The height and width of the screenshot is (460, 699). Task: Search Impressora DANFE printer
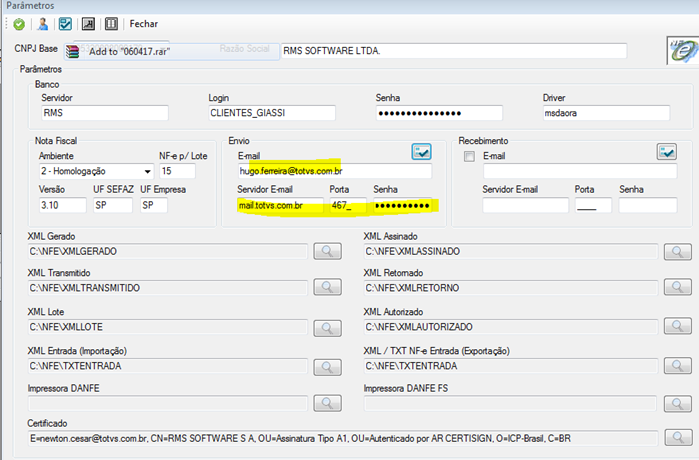tap(328, 403)
